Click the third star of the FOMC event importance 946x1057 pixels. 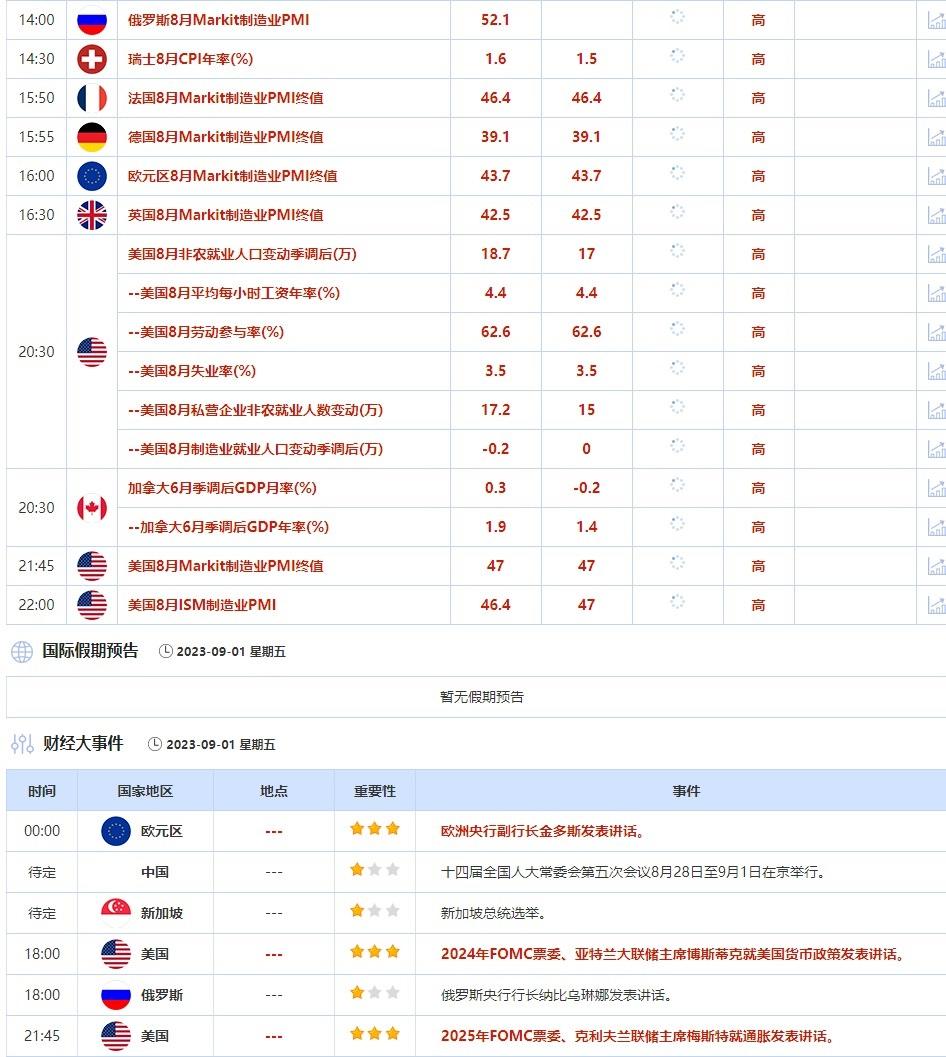(x=391, y=953)
